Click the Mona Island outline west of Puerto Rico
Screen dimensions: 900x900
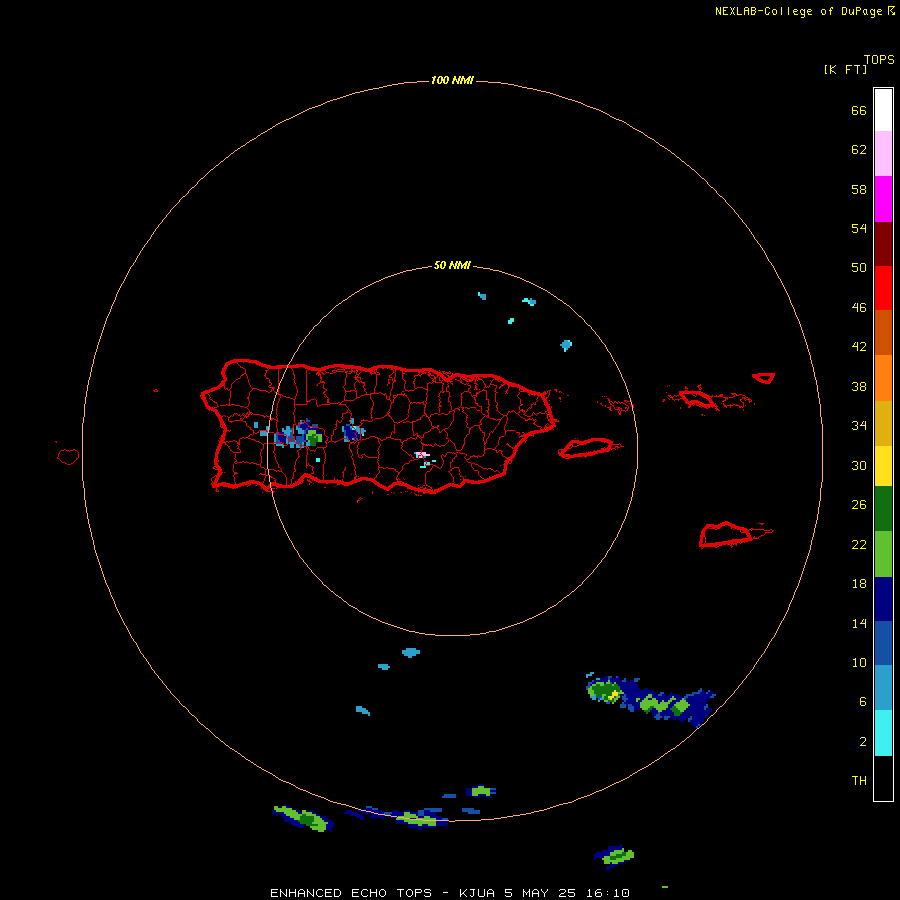click(68, 456)
